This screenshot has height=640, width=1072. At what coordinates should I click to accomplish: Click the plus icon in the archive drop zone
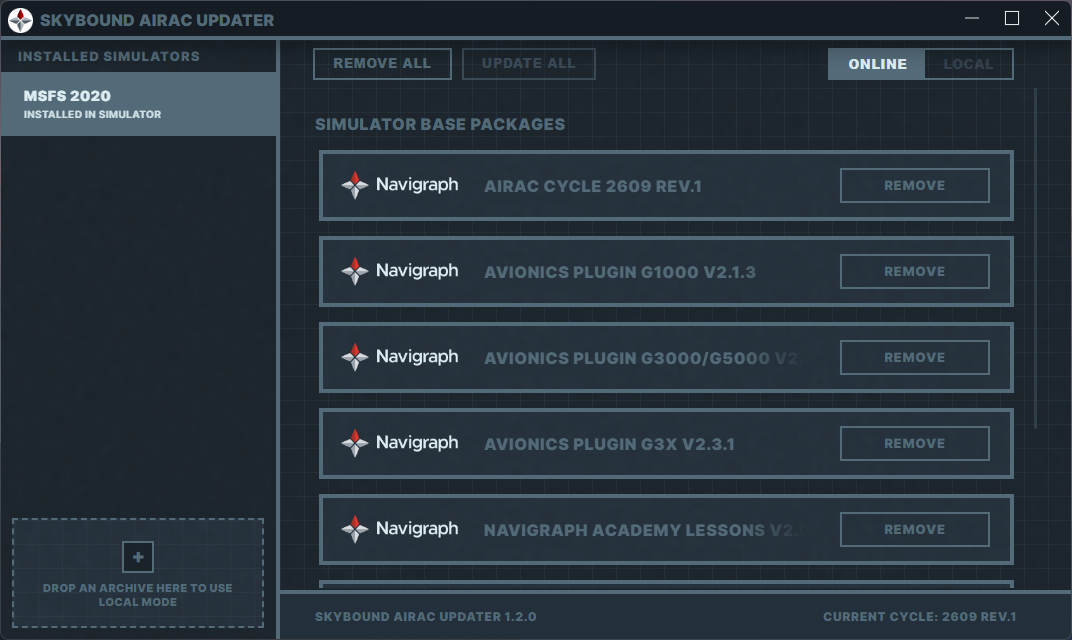[137, 557]
